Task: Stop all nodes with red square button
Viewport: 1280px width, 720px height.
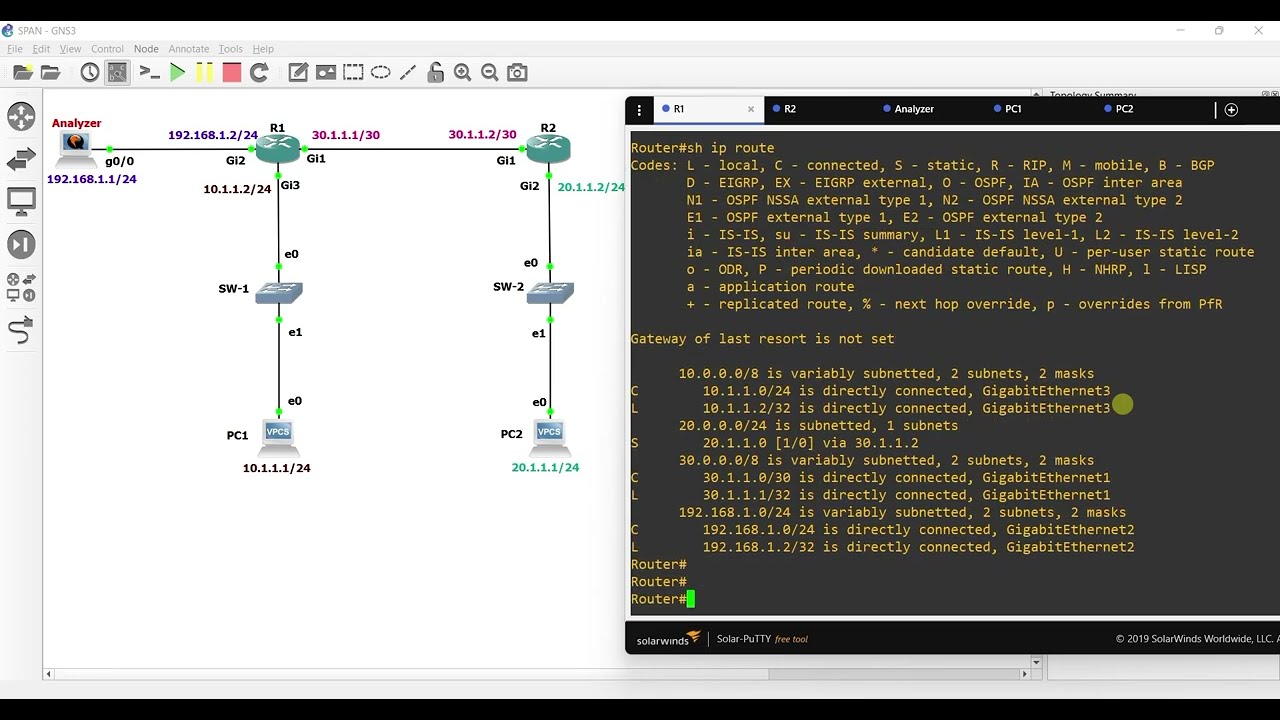Action: point(232,72)
